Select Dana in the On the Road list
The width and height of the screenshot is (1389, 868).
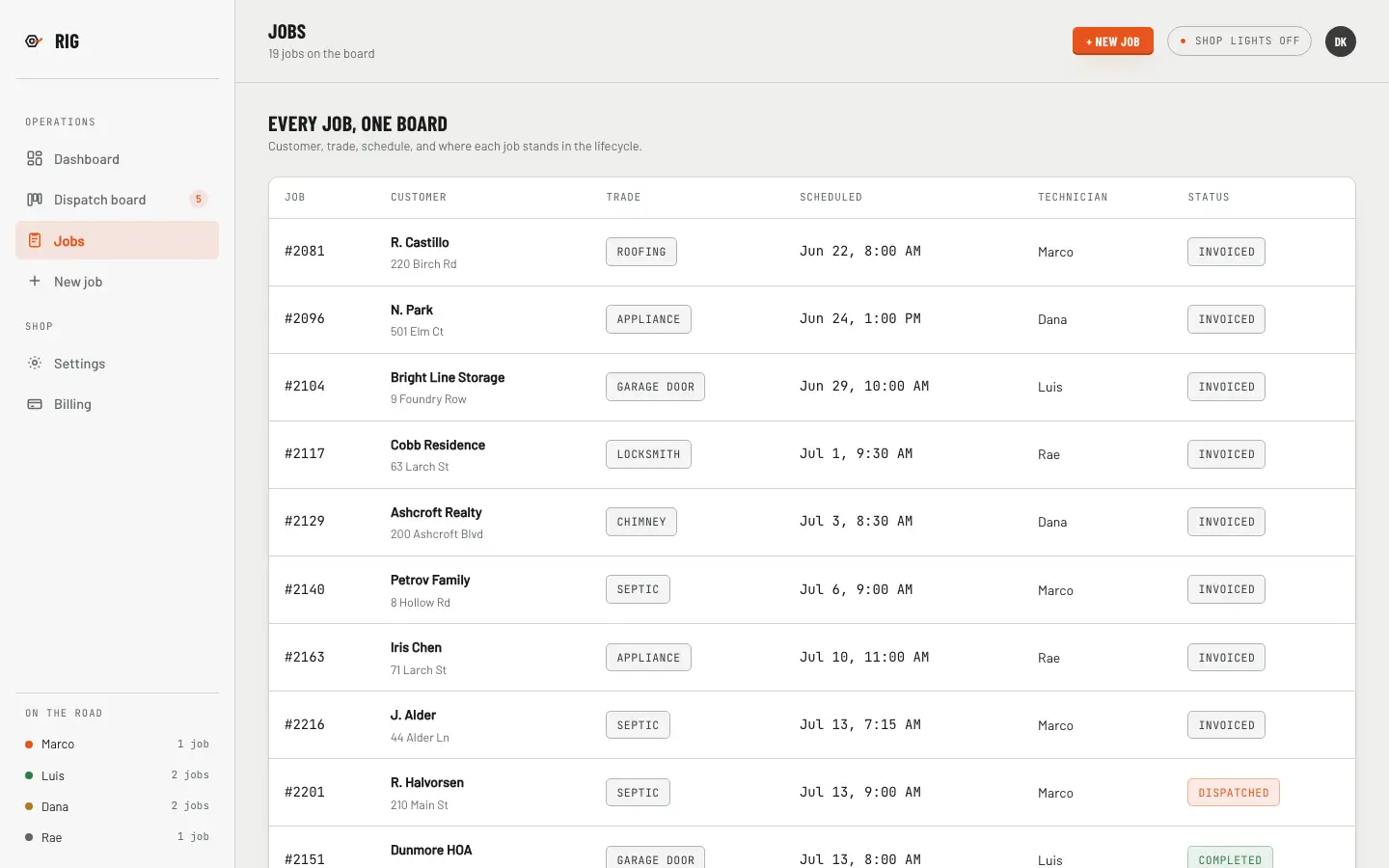[117, 806]
